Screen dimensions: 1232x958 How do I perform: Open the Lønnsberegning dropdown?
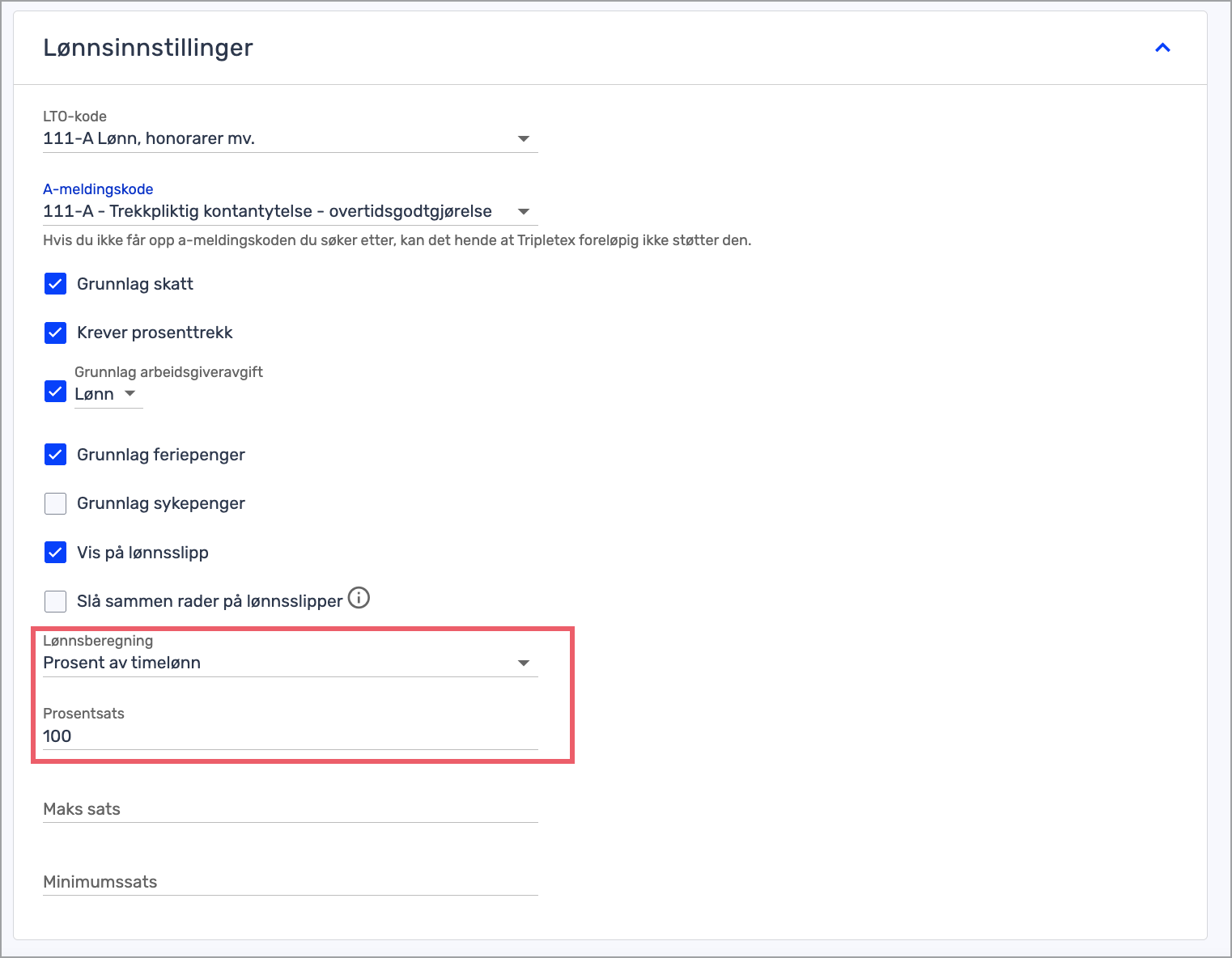290,663
